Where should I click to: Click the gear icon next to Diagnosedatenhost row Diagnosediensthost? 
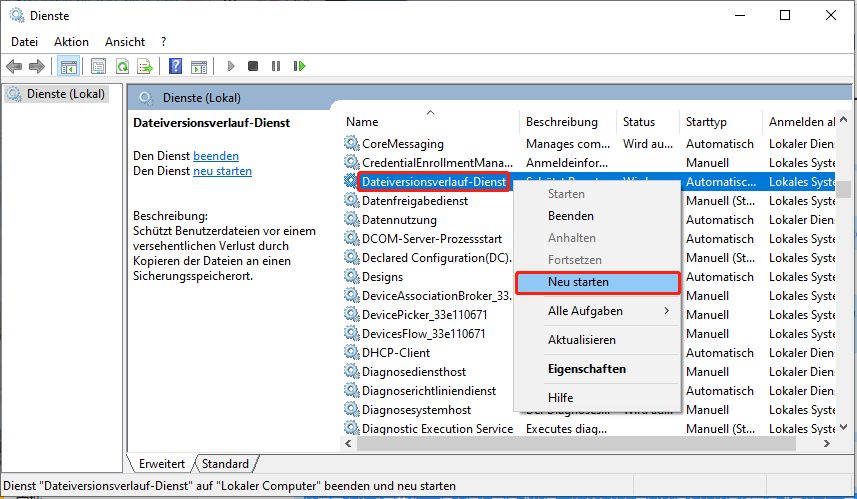(x=351, y=371)
